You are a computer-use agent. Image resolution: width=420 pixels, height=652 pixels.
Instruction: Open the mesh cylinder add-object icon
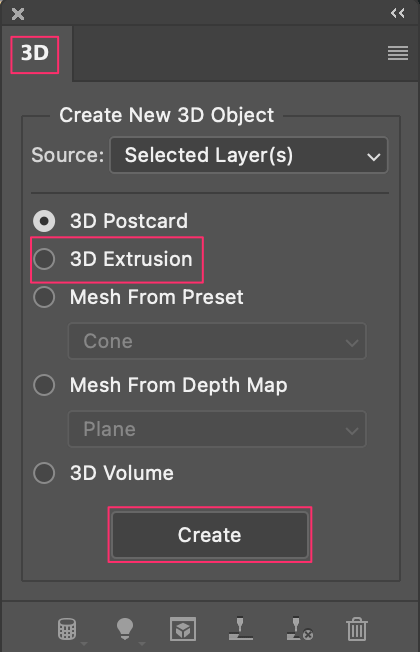(67, 629)
